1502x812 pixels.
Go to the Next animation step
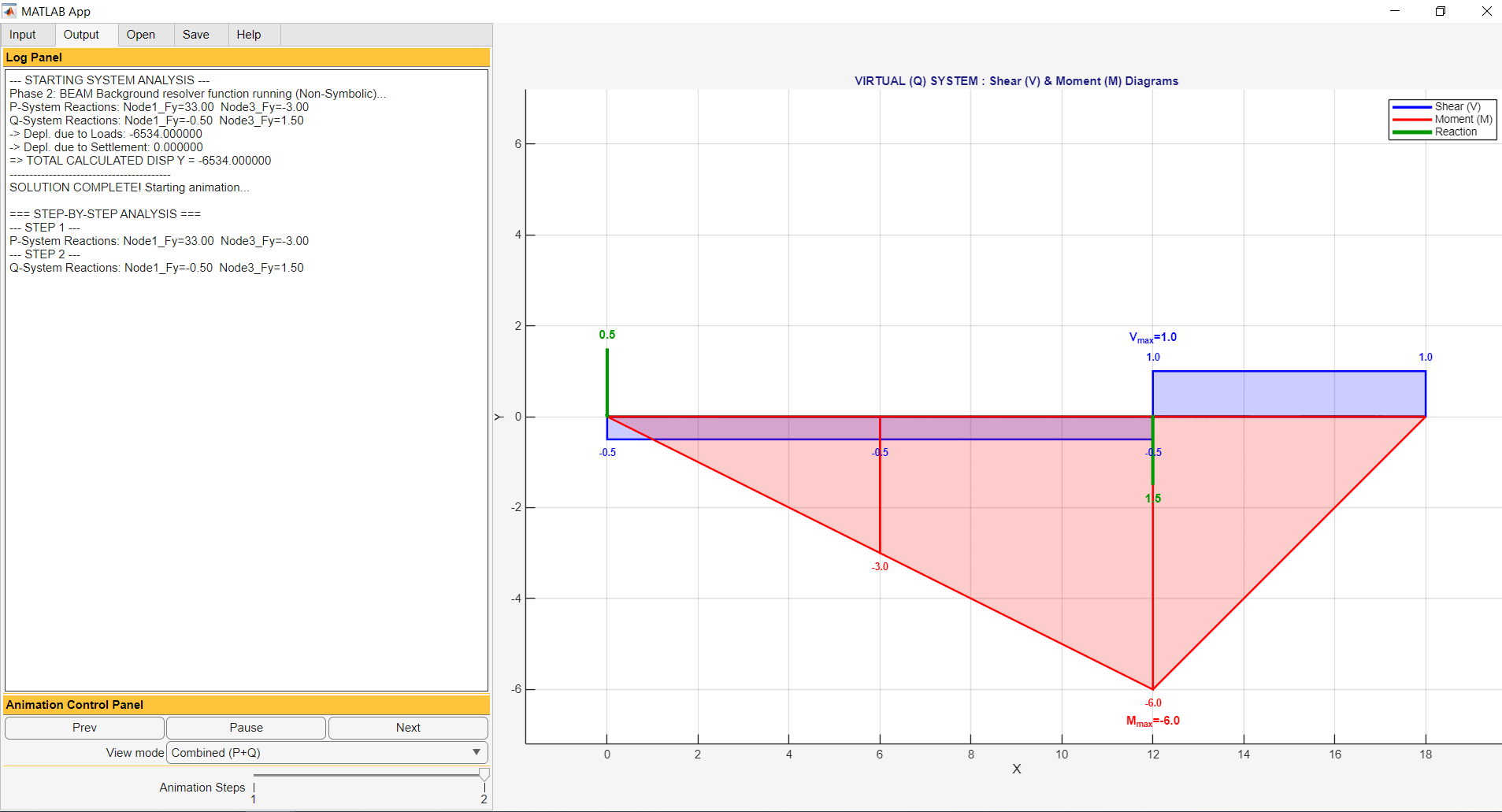pyautogui.click(x=408, y=728)
